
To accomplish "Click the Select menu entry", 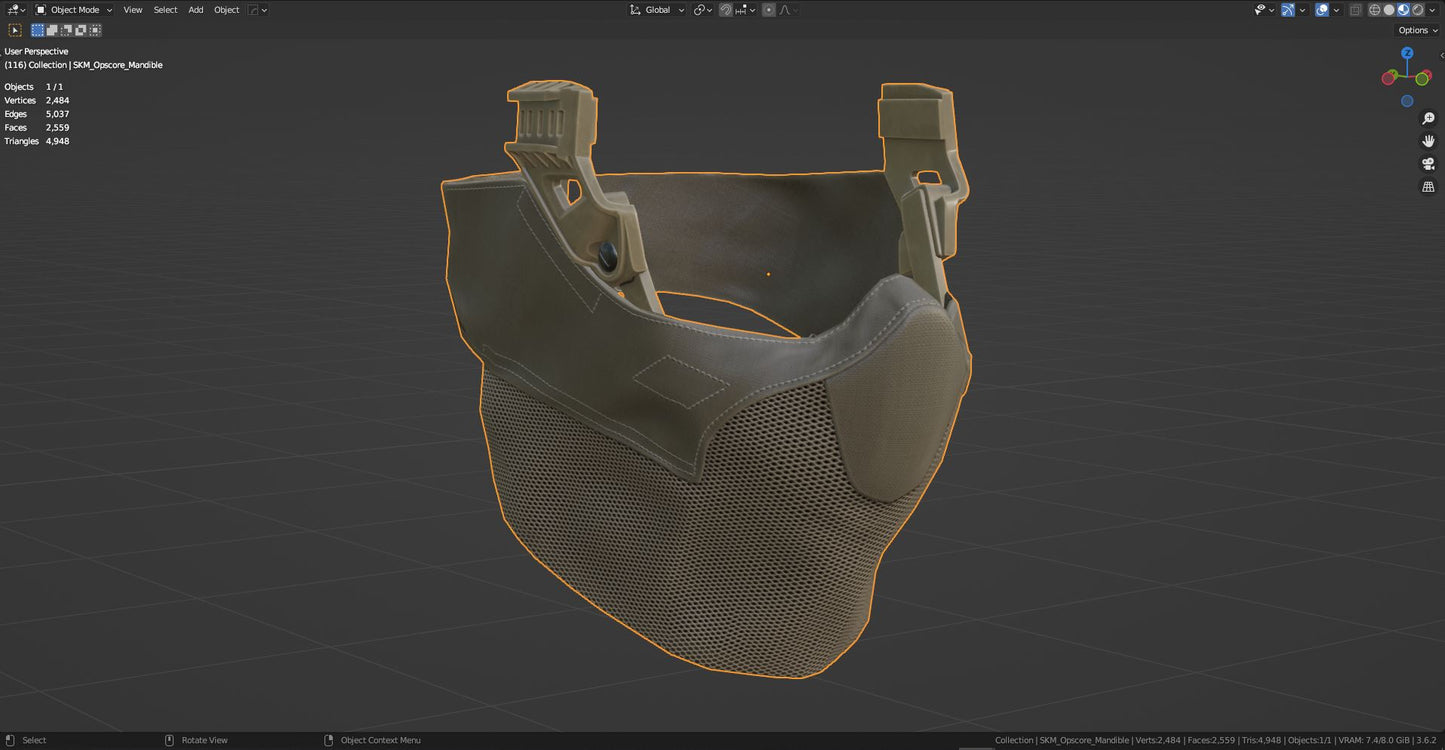I will (165, 9).
